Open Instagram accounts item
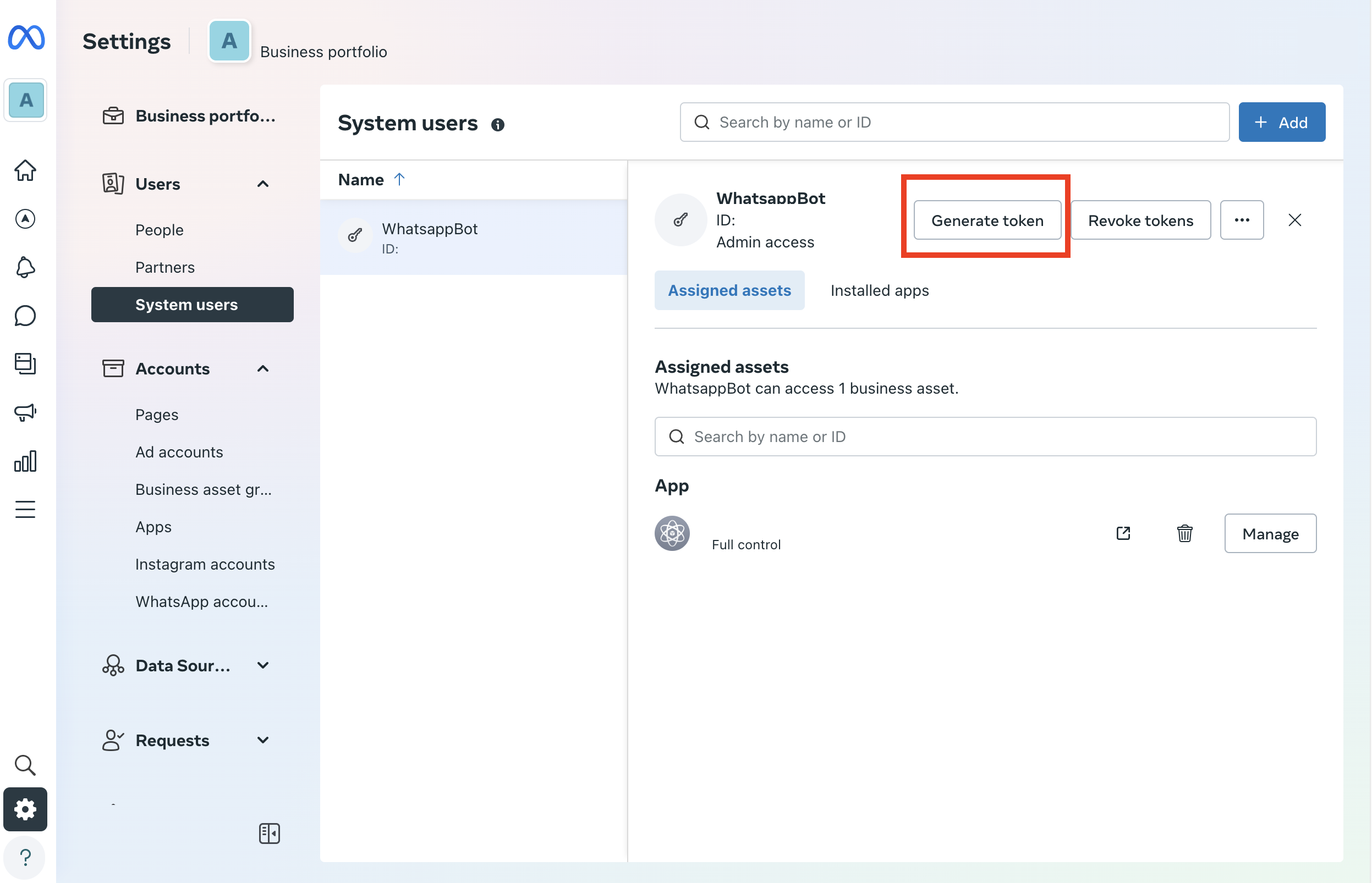 [205, 564]
